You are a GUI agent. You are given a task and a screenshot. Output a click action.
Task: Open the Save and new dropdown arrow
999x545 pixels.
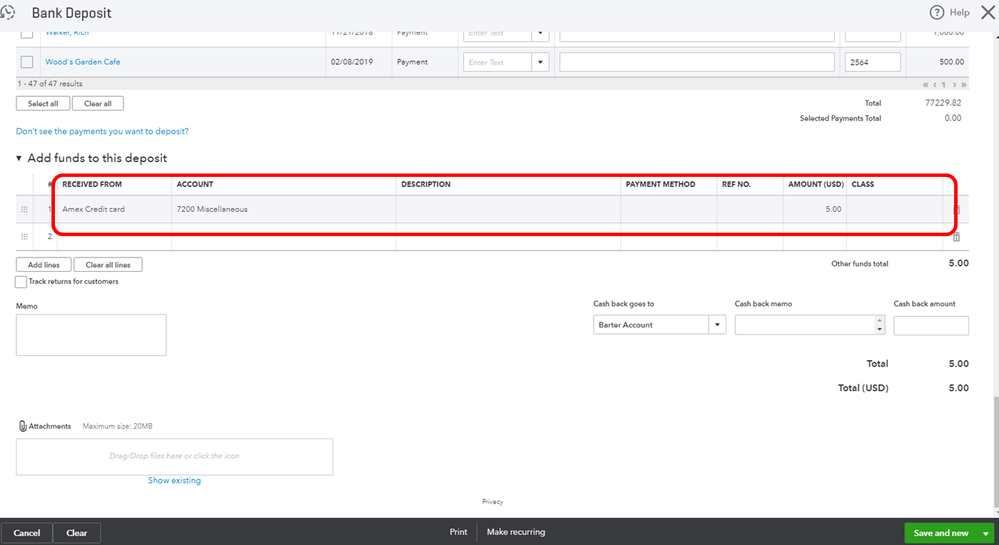coord(986,533)
